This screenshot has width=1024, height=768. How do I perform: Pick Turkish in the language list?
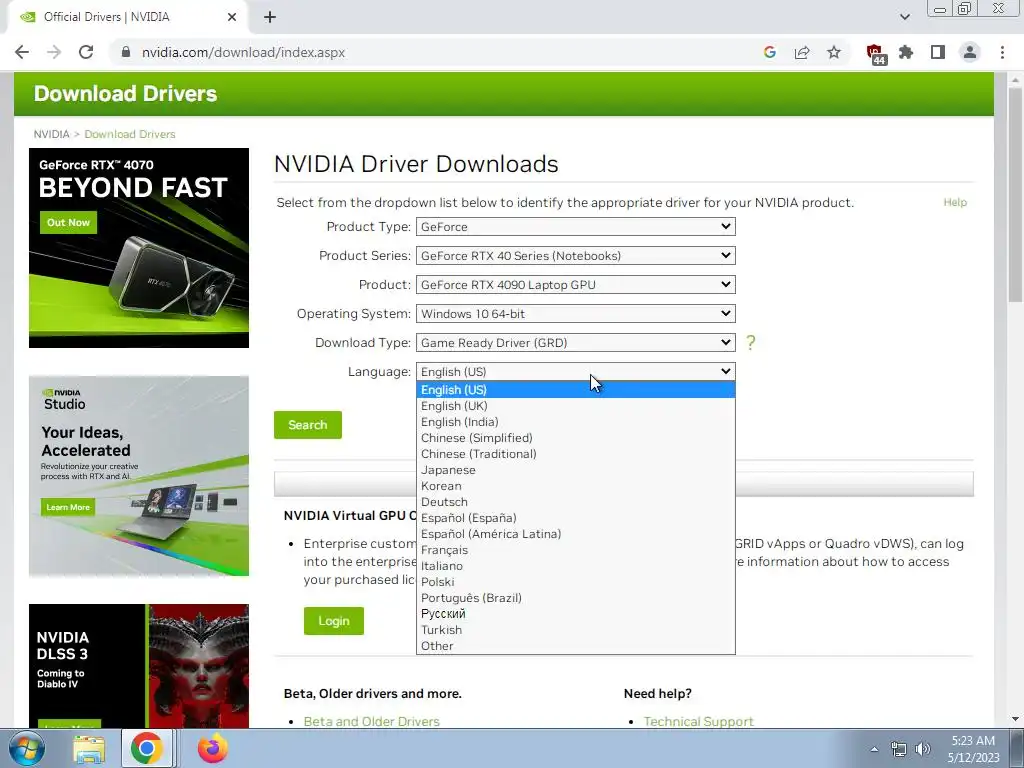pos(575,630)
